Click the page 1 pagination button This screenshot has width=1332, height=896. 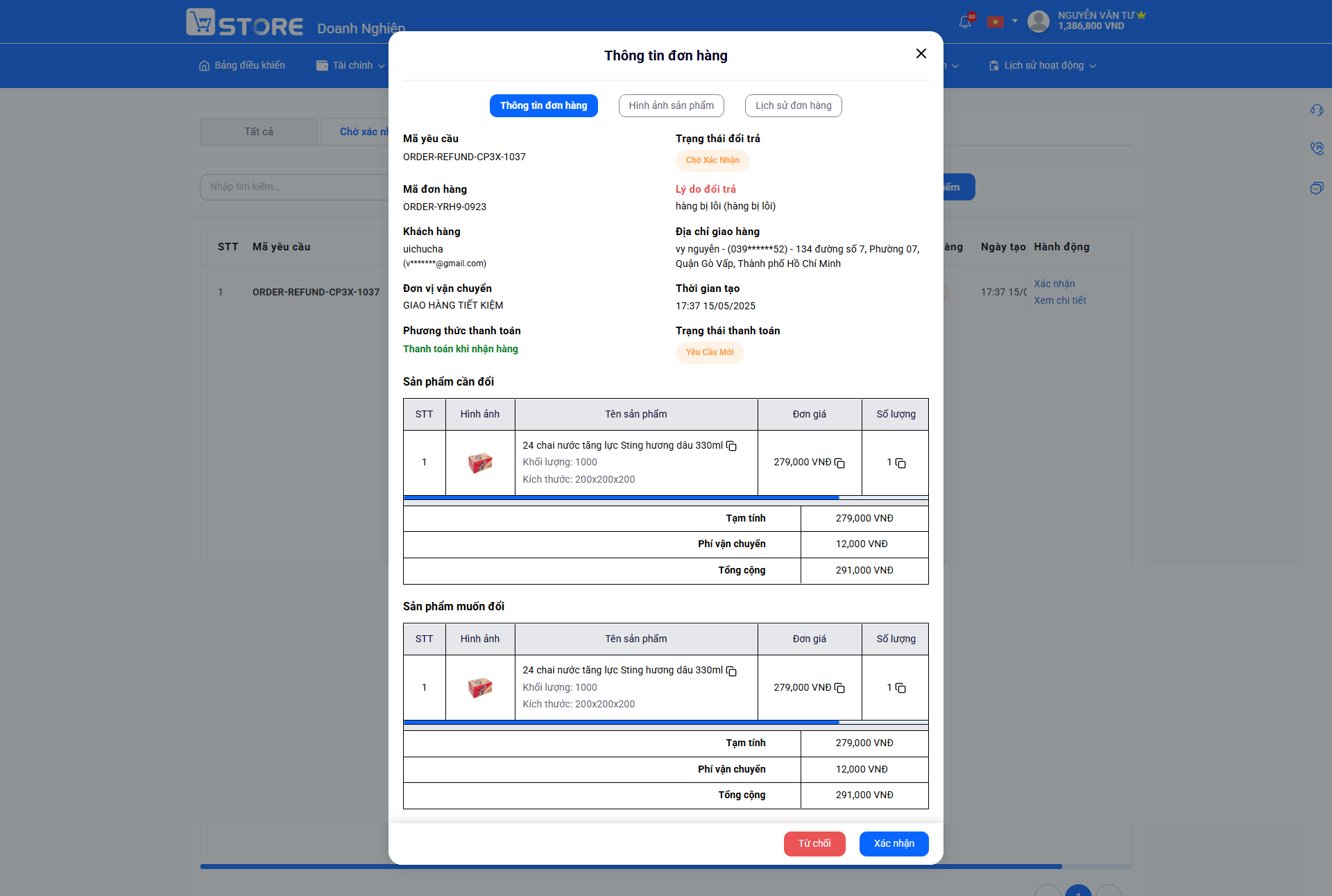coord(1078,890)
